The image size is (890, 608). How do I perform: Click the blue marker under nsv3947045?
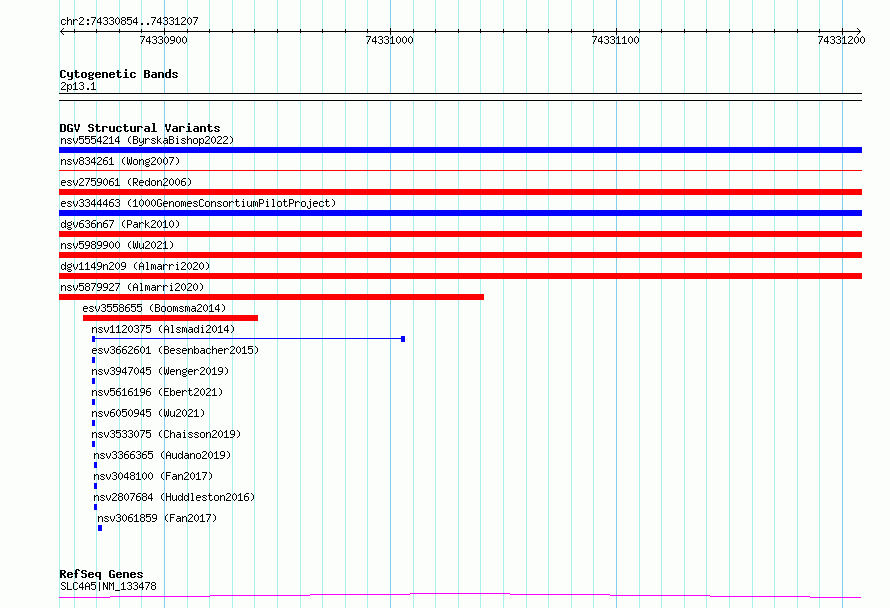click(x=94, y=381)
